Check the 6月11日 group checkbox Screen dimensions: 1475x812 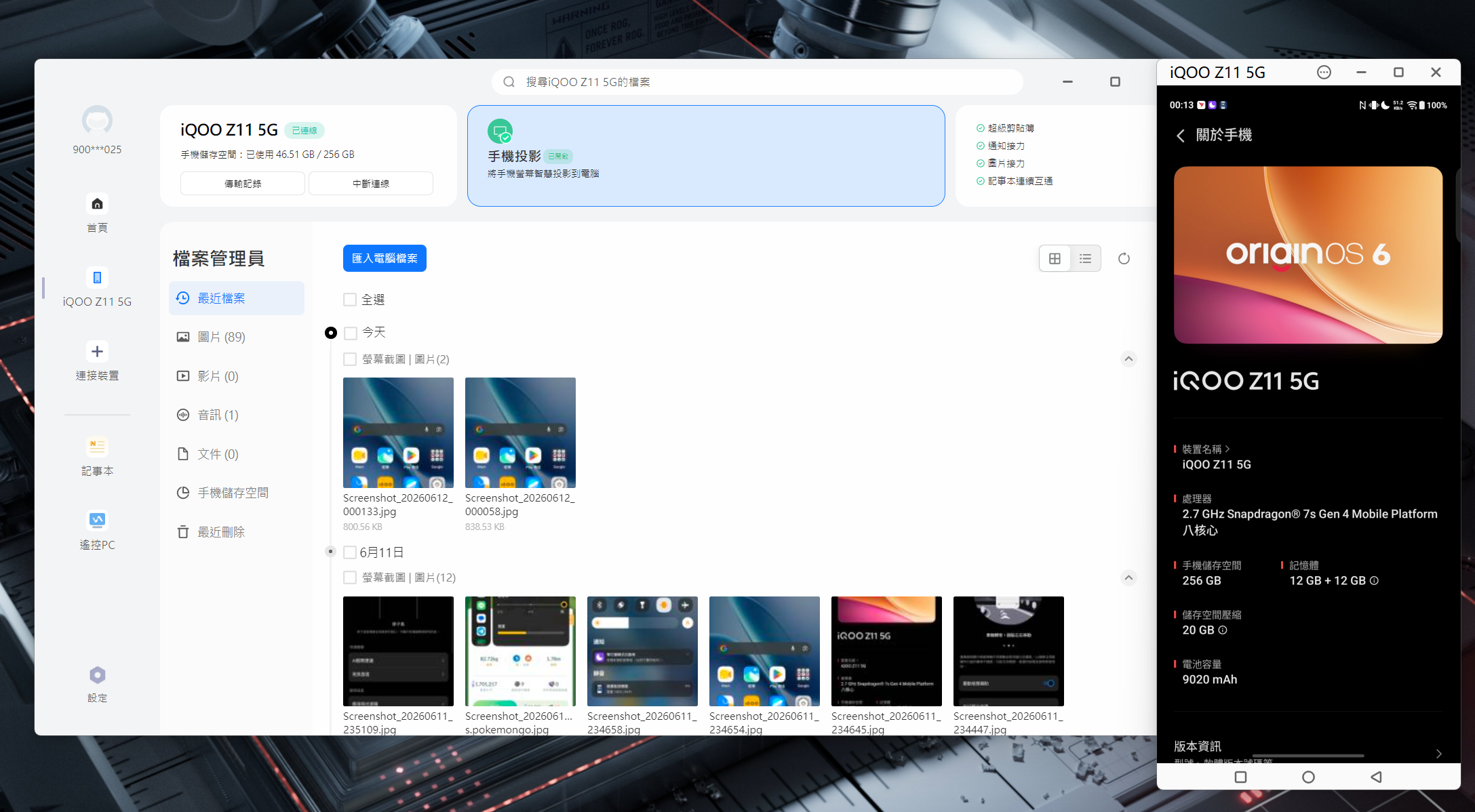(x=350, y=552)
